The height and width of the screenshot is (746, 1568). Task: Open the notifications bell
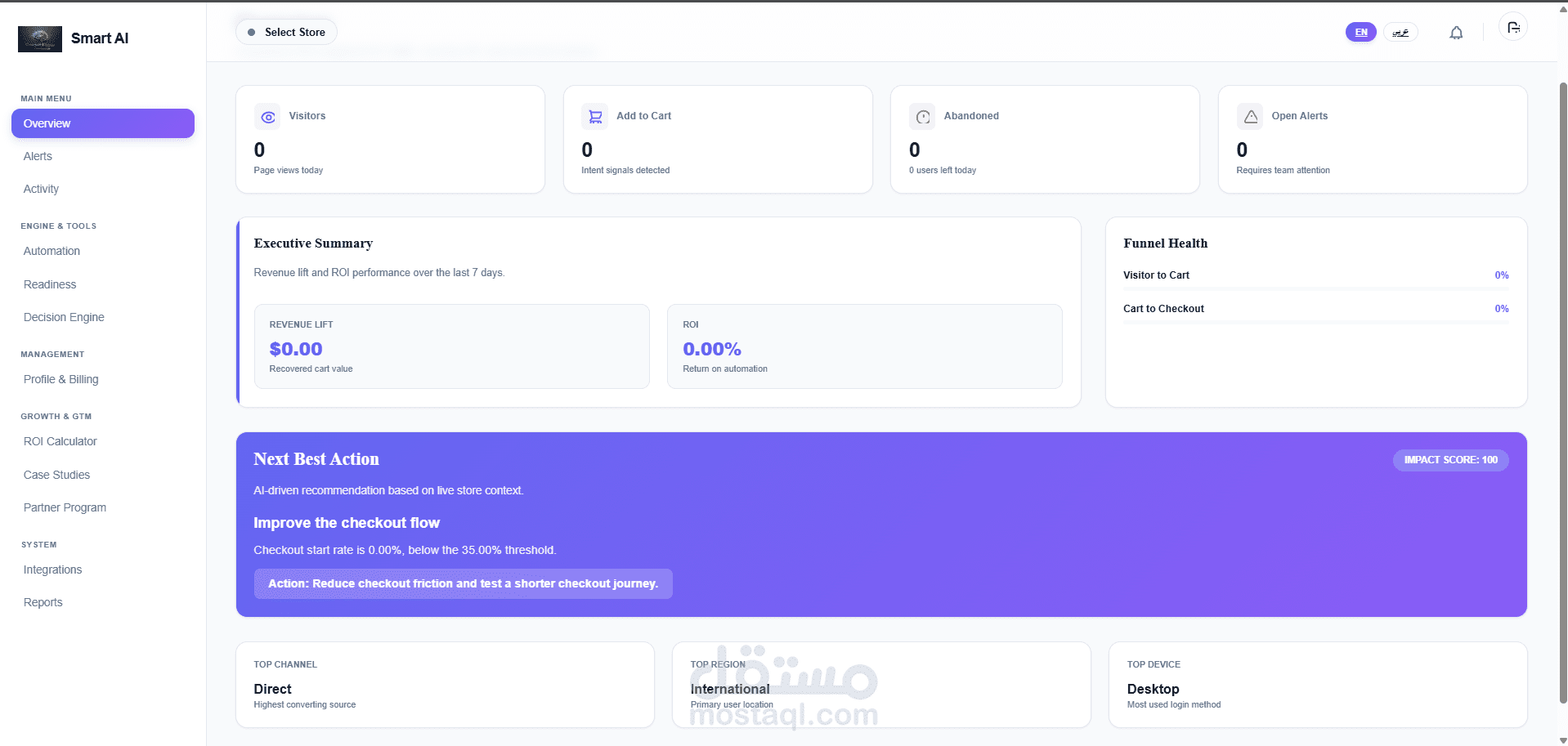tap(1456, 33)
